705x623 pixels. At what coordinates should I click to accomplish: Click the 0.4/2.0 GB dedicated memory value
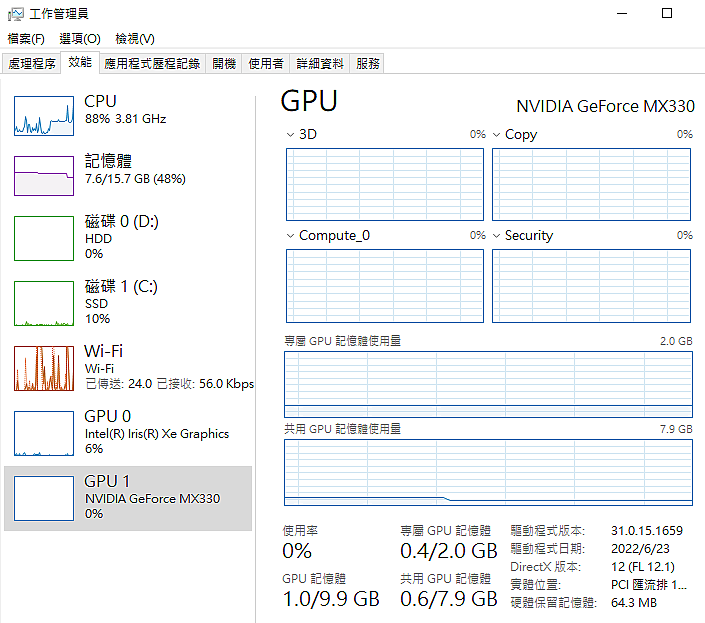(449, 551)
